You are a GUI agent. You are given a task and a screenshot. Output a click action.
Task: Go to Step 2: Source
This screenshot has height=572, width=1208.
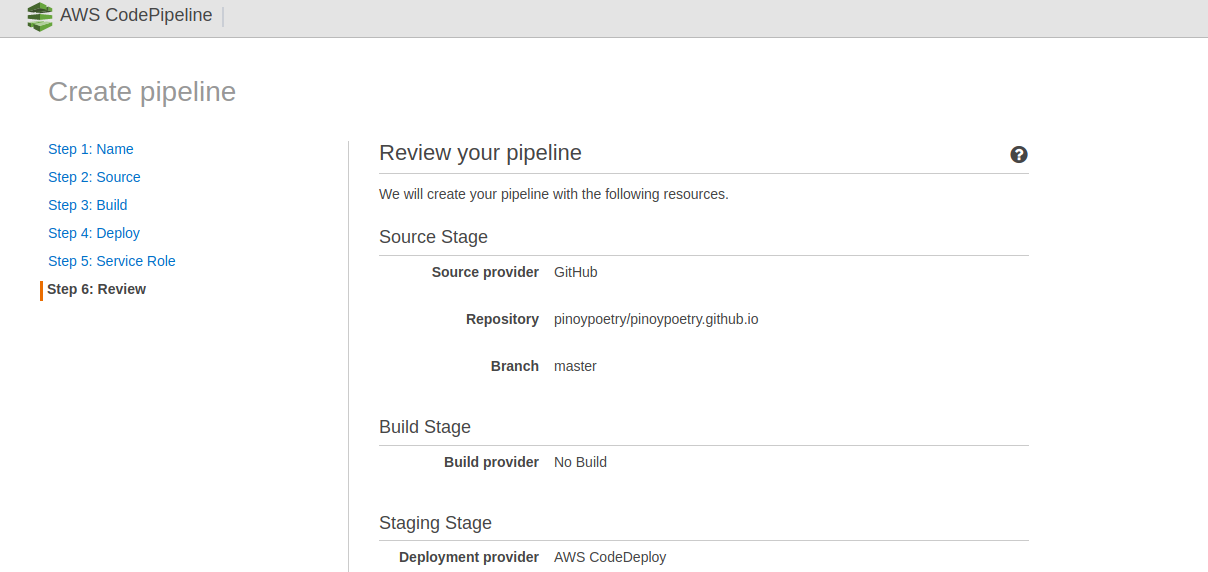point(94,177)
